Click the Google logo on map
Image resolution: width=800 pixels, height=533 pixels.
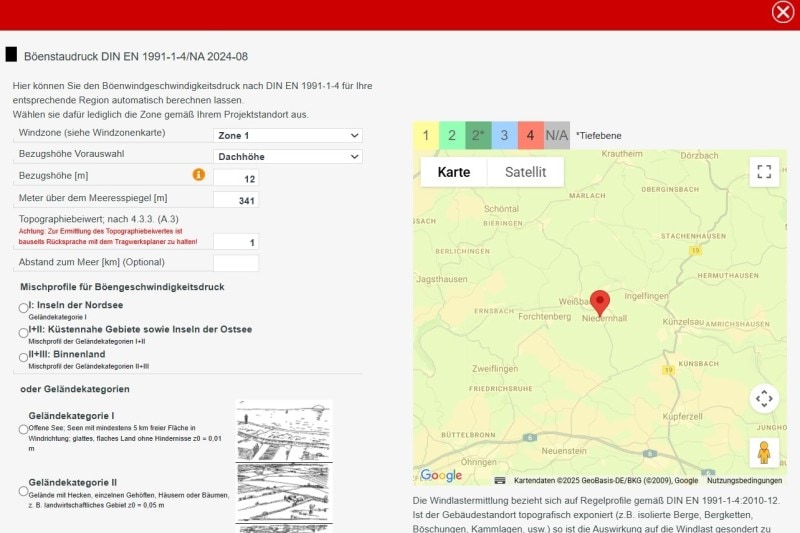[441, 475]
